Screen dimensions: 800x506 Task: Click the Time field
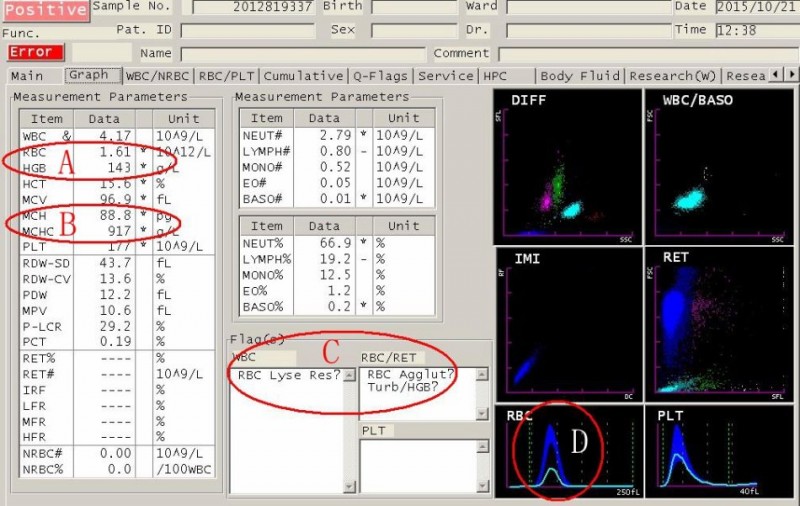(758, 31)
